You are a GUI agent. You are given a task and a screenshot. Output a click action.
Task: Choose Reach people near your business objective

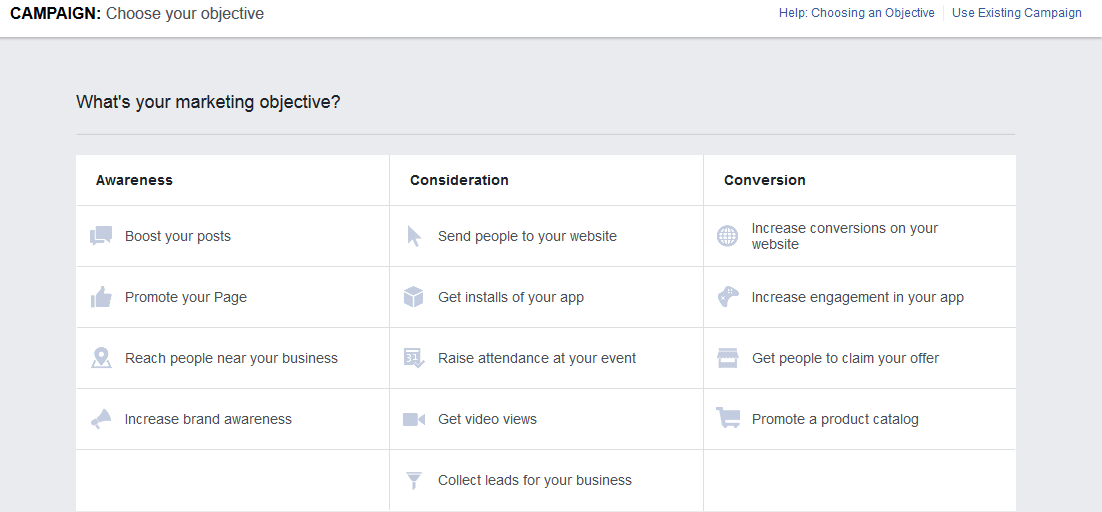231,358
